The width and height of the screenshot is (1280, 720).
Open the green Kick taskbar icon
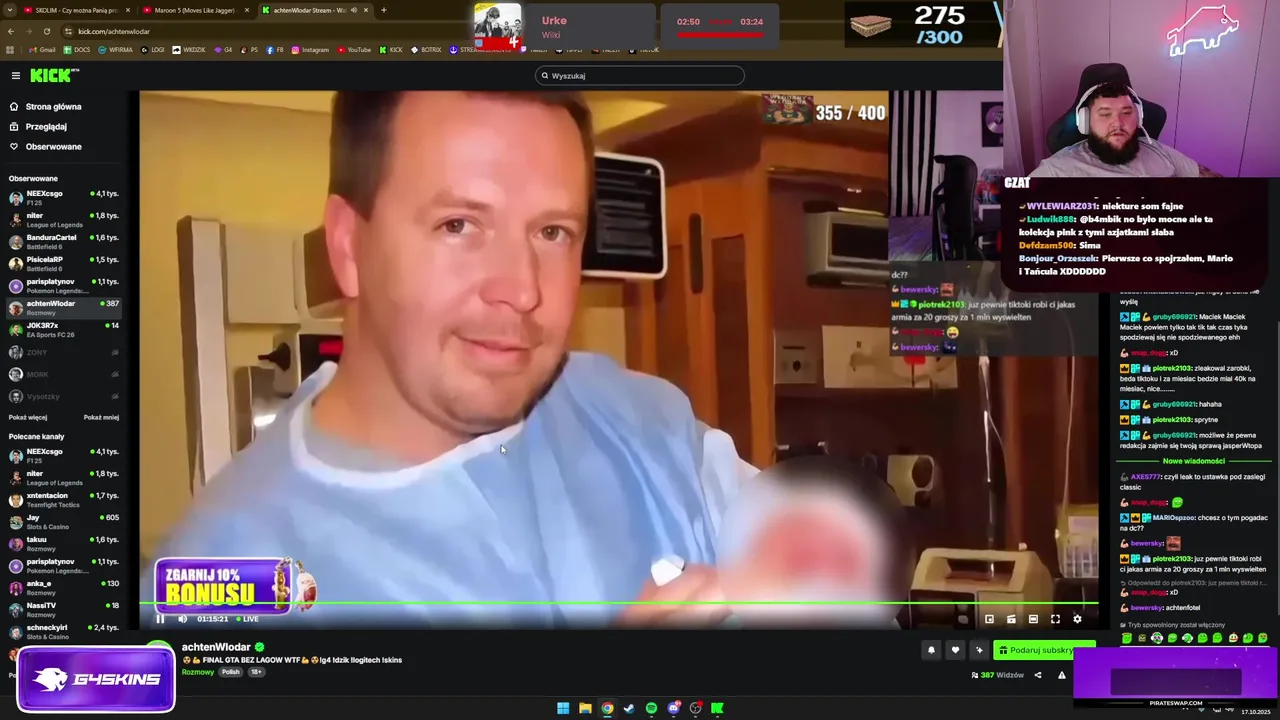click(x=717, y=708)
